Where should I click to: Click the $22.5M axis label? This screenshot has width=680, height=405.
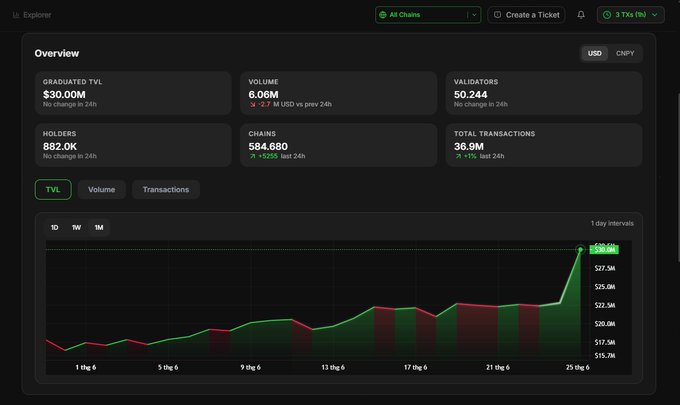tap(605, 305)
